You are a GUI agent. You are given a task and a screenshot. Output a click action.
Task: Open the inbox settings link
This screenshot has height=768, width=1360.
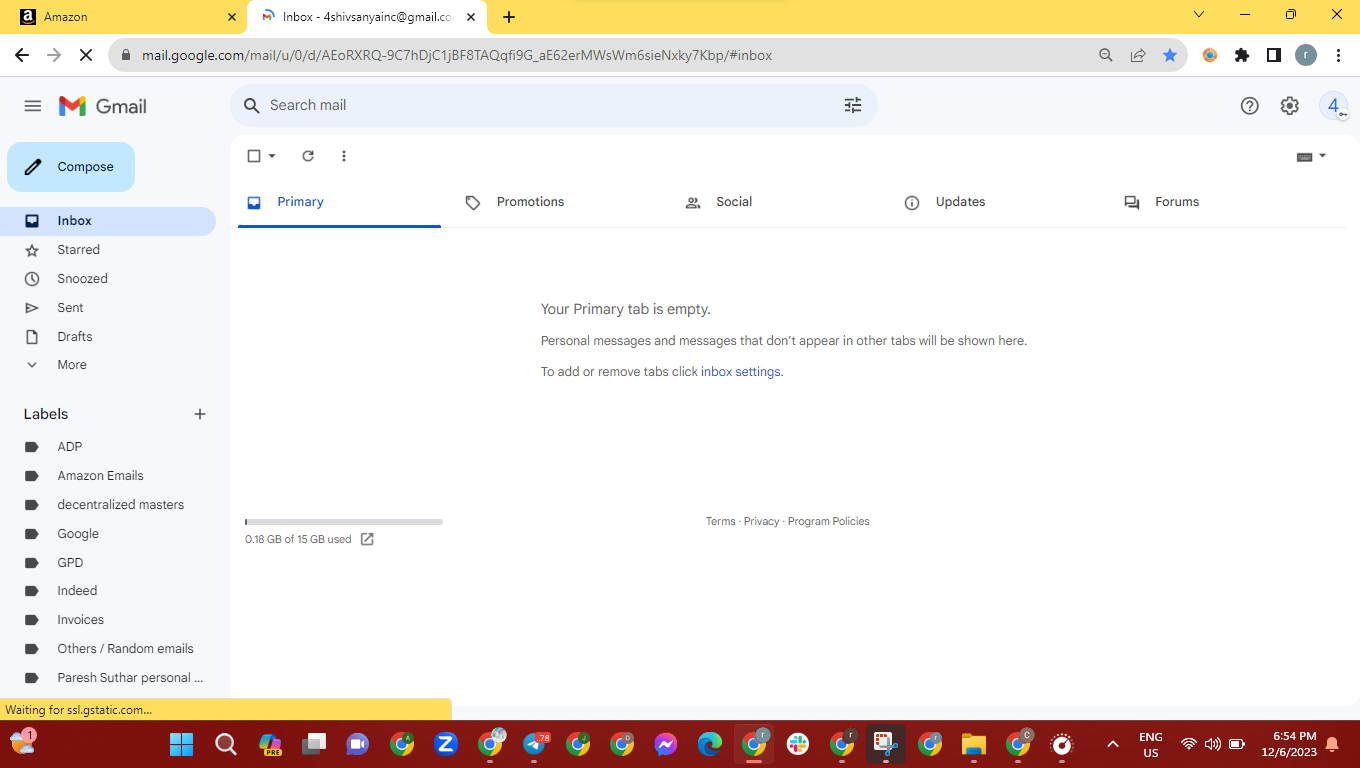pyautogui.click(x=740, y=372)
